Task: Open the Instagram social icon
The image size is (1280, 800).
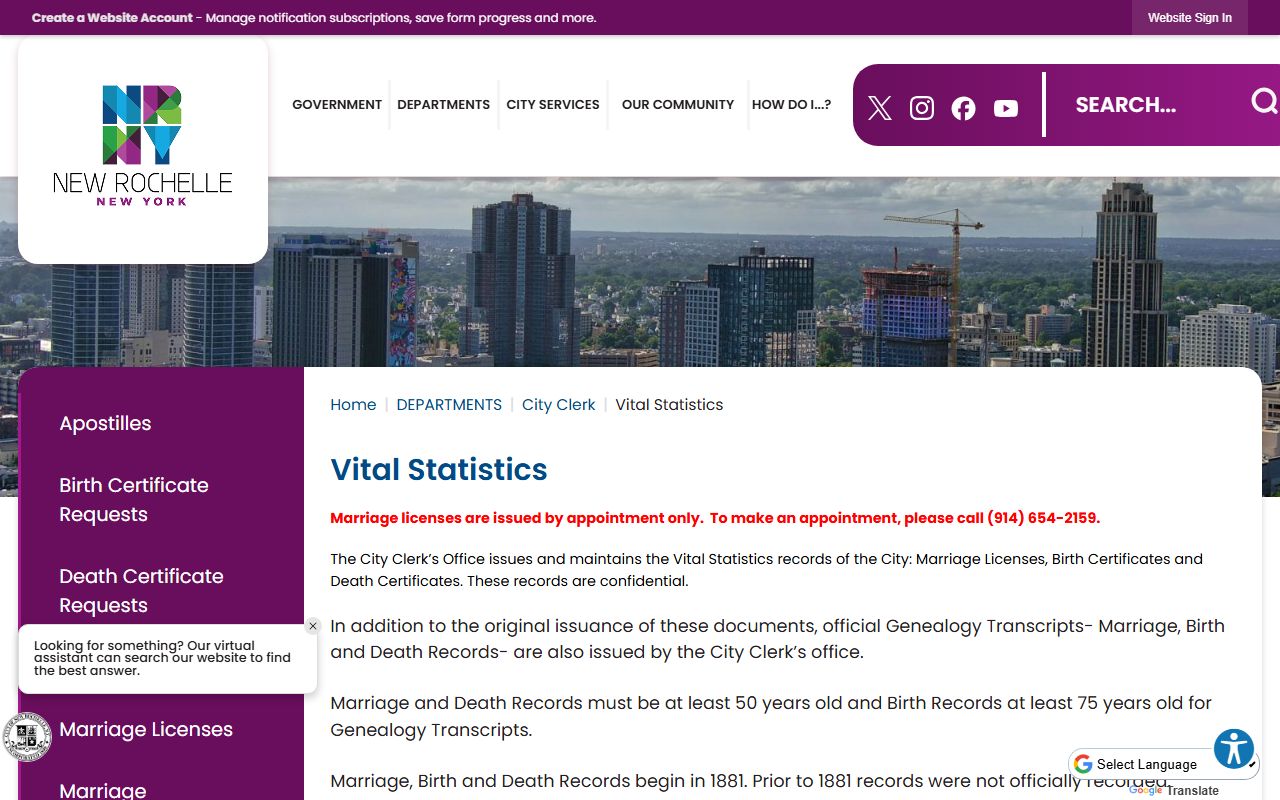Action: point(922,108)
